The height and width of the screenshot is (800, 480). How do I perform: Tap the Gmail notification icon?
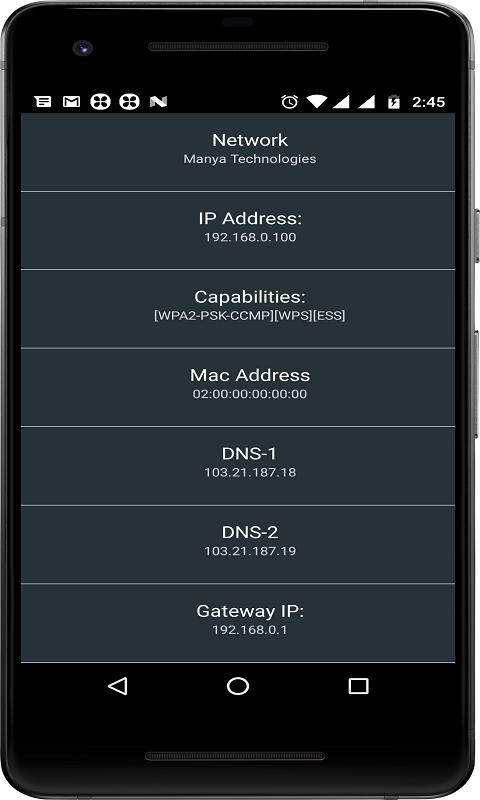71,102
